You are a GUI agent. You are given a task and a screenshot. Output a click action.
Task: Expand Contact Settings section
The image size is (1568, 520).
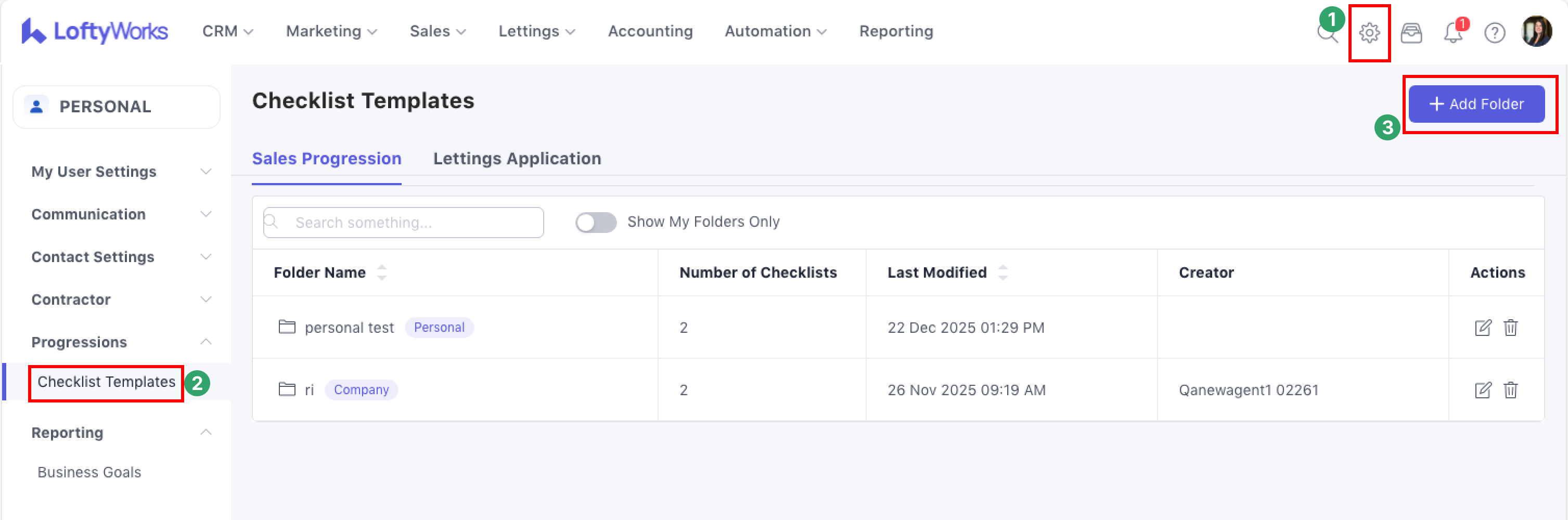pyautogui.click(x=121, y=257)
